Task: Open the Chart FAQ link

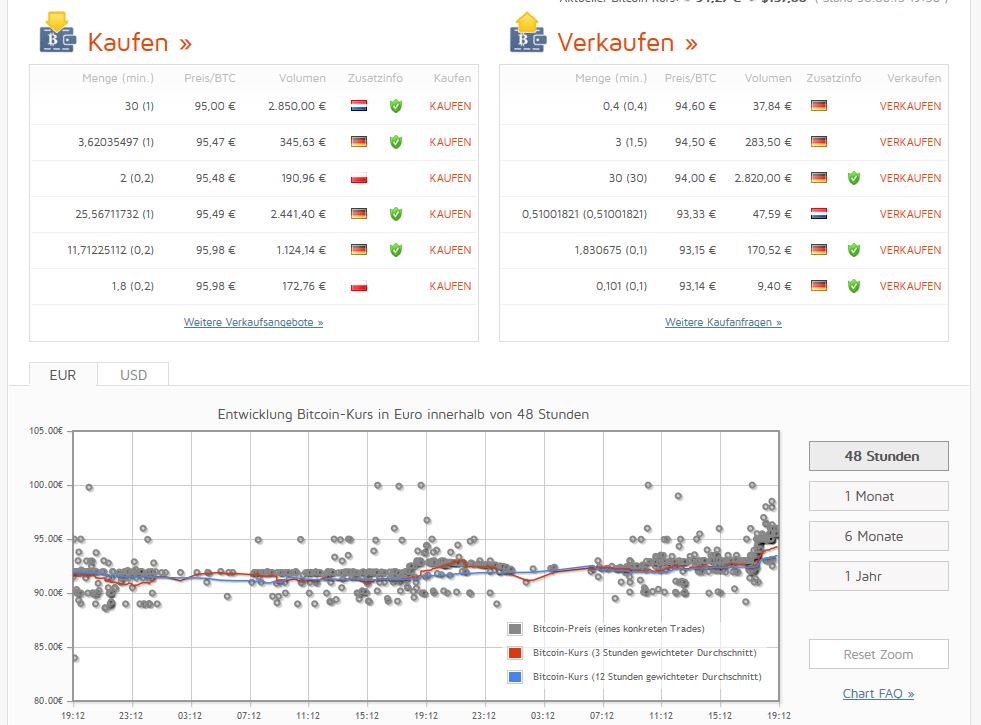Action: [x=878, y=694]
